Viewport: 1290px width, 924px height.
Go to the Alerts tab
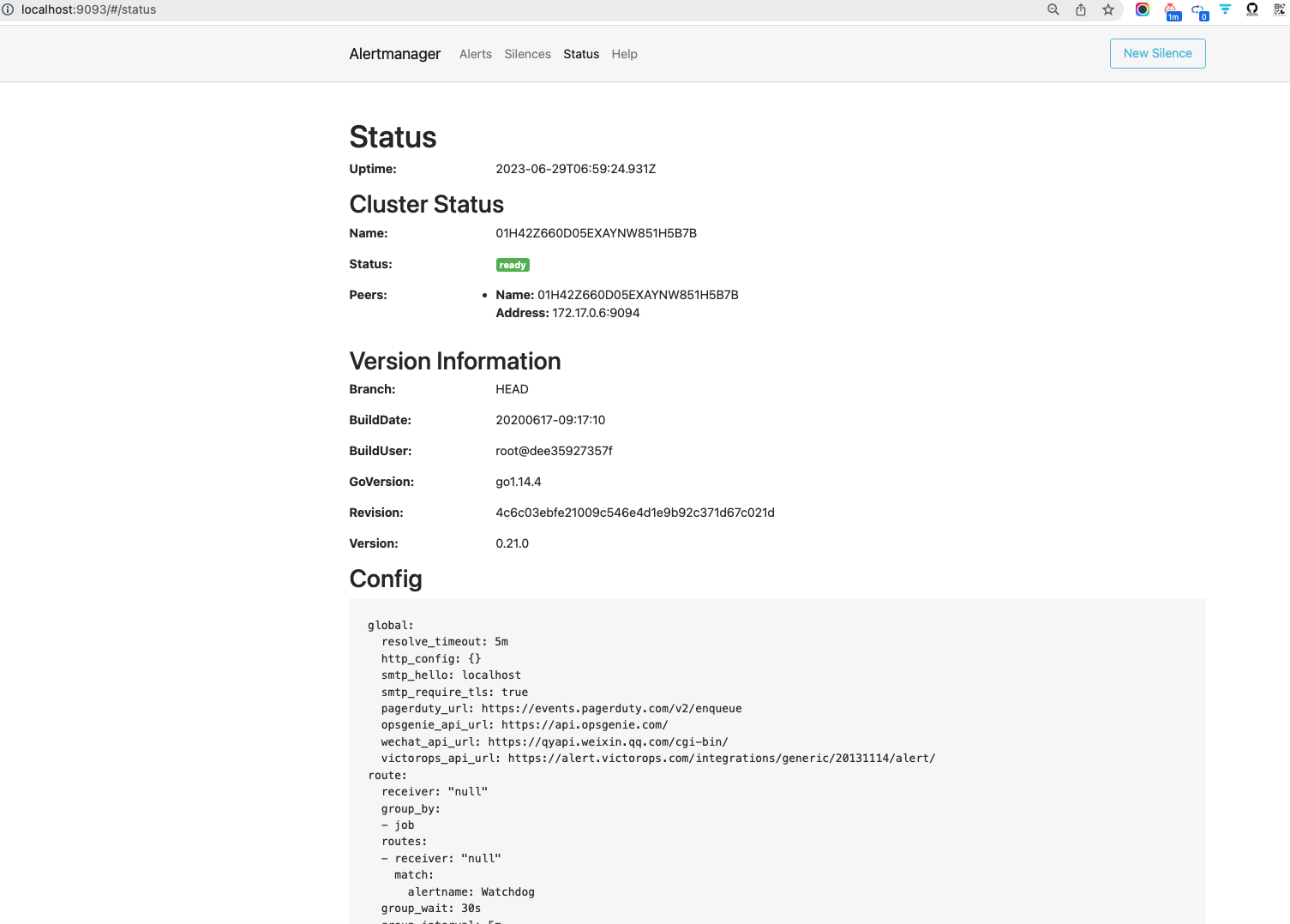[x=475, y=54]
